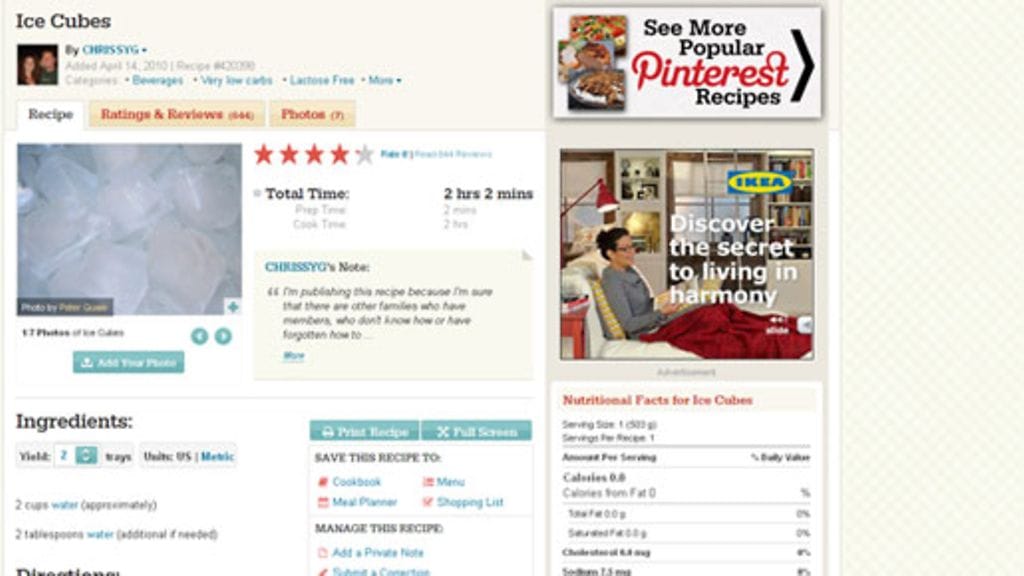Click CHRISSYG's profile avatar picture
This screenshot has width=1024, height=576.
[x=37, y=65]
